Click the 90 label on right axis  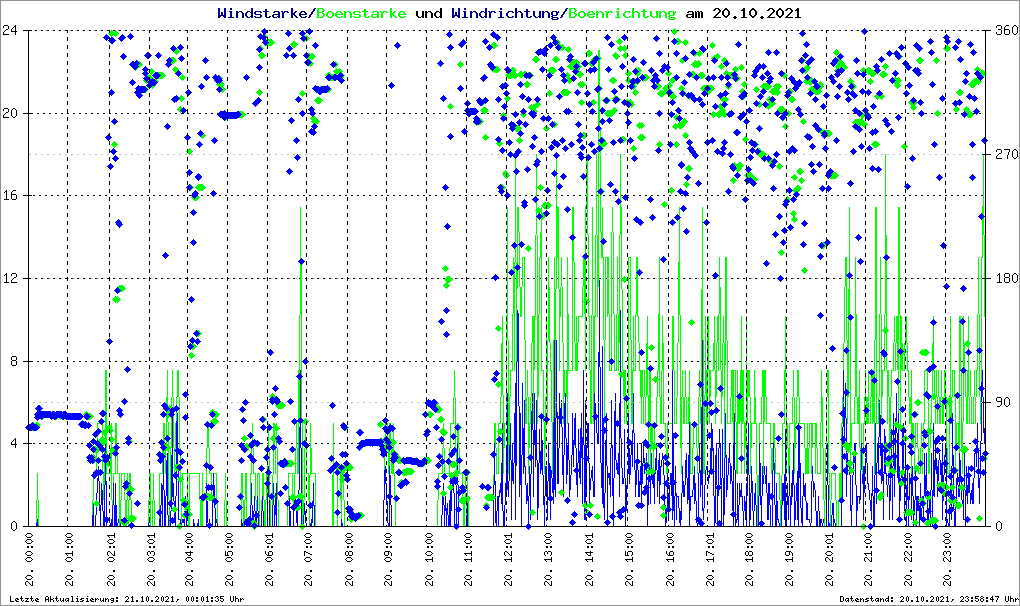(x=1002, y=402)
